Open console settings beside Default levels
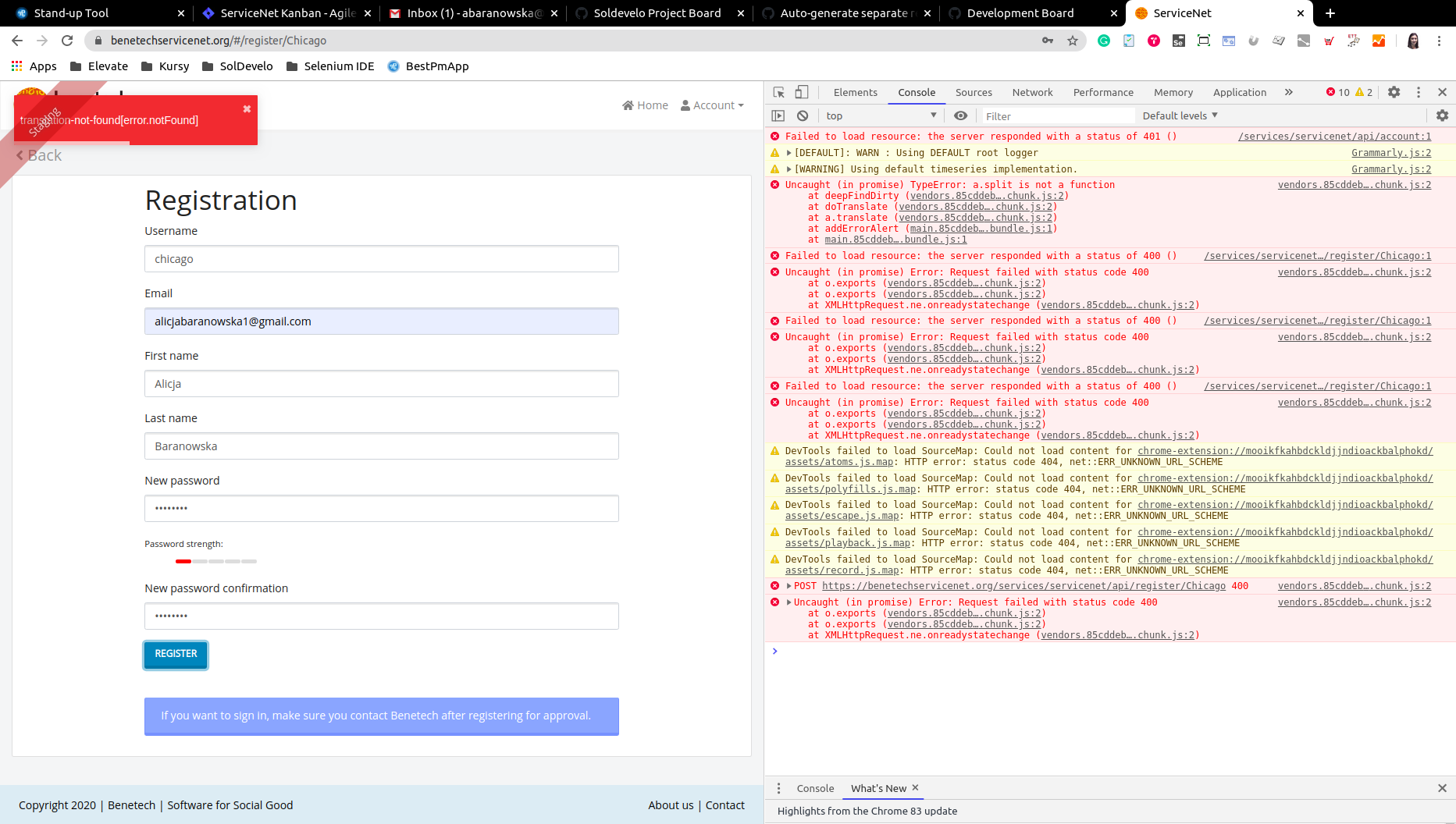This screenshot has width=1456, height=824. (1443, 115)
